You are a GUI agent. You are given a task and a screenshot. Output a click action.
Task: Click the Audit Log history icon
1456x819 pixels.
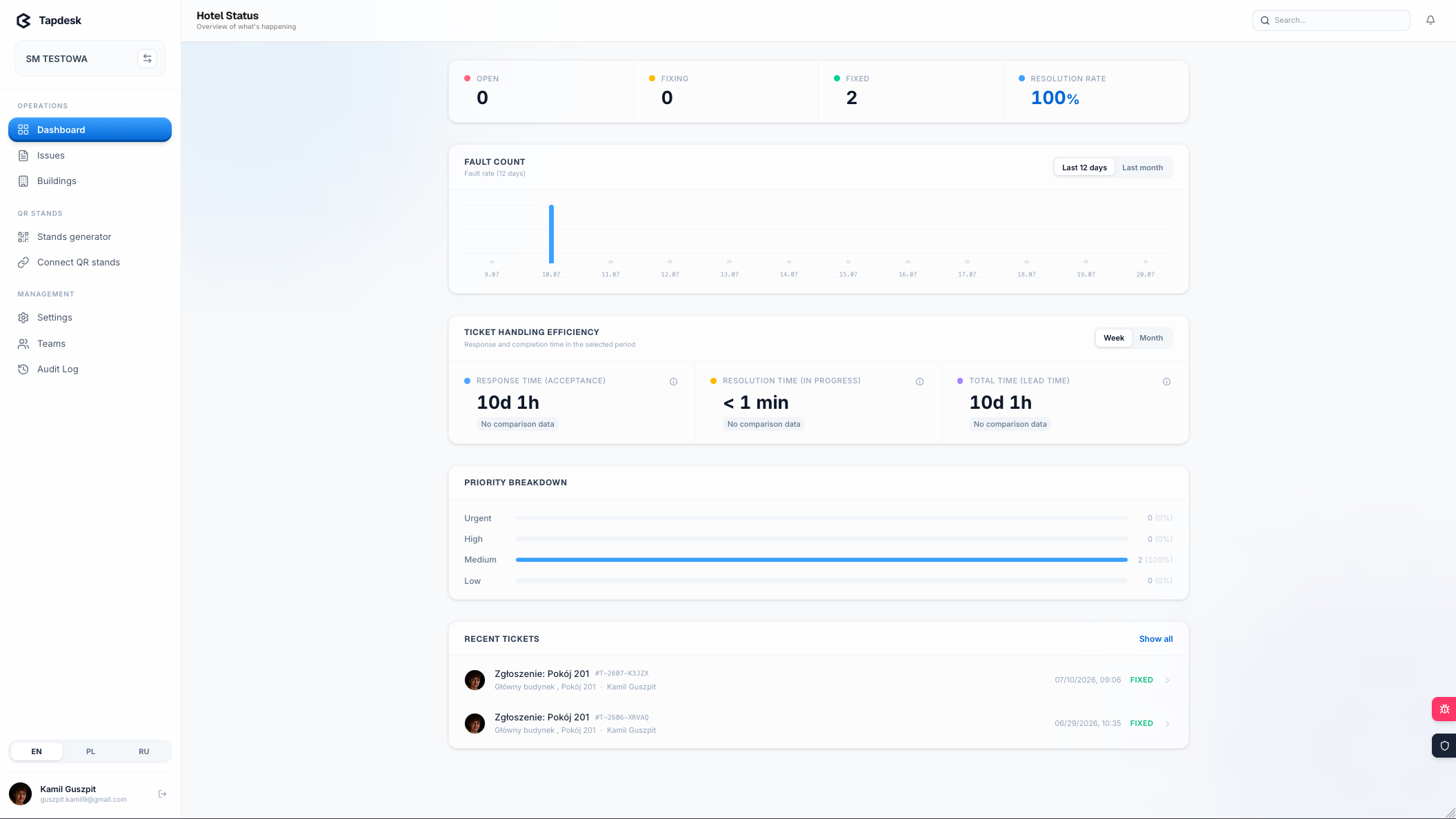23,369
